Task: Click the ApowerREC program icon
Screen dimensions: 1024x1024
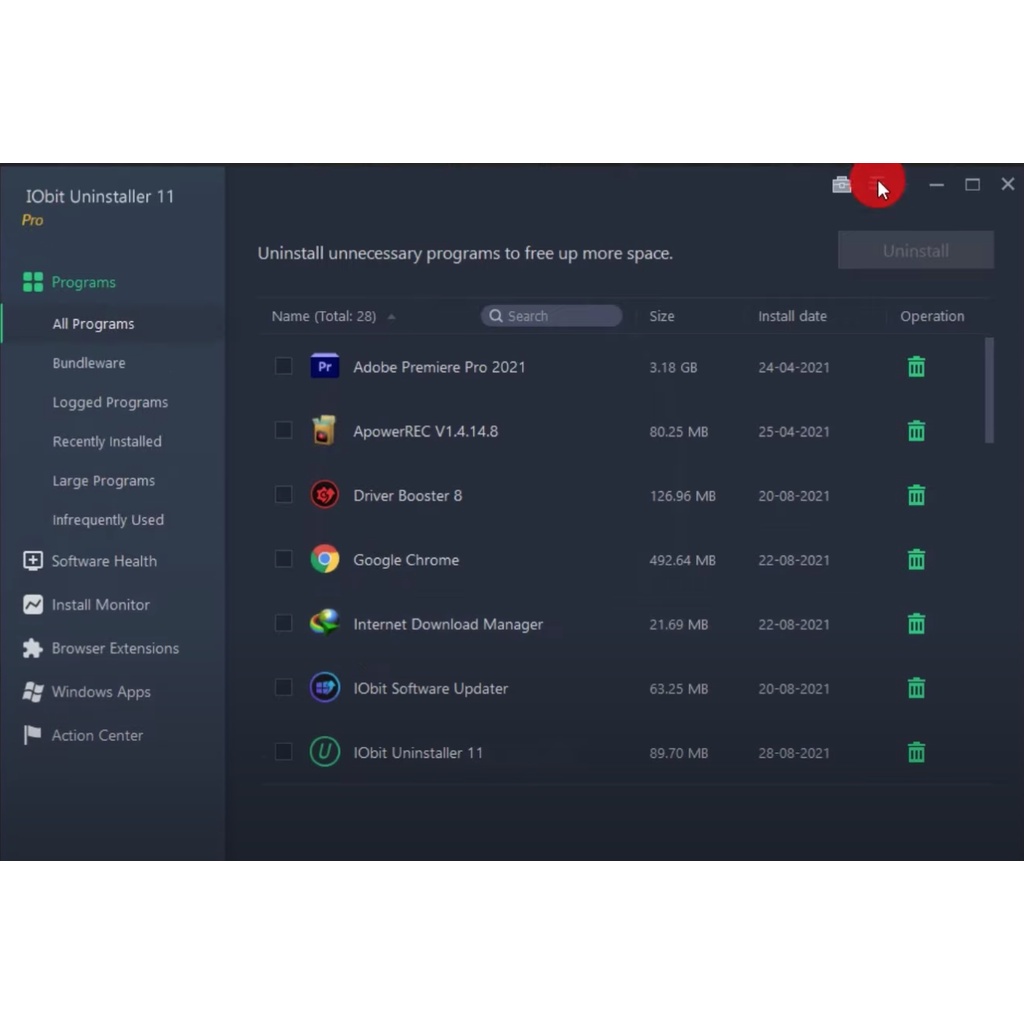Action: click(324, 431)
